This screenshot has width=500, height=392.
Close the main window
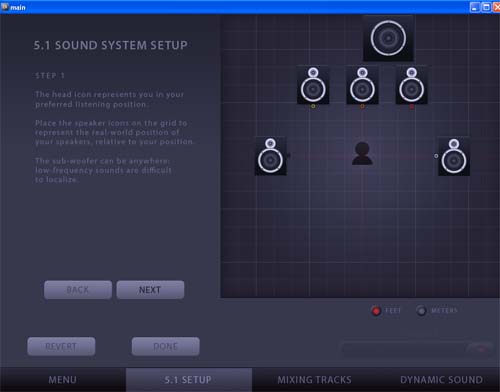coord(497,7)
